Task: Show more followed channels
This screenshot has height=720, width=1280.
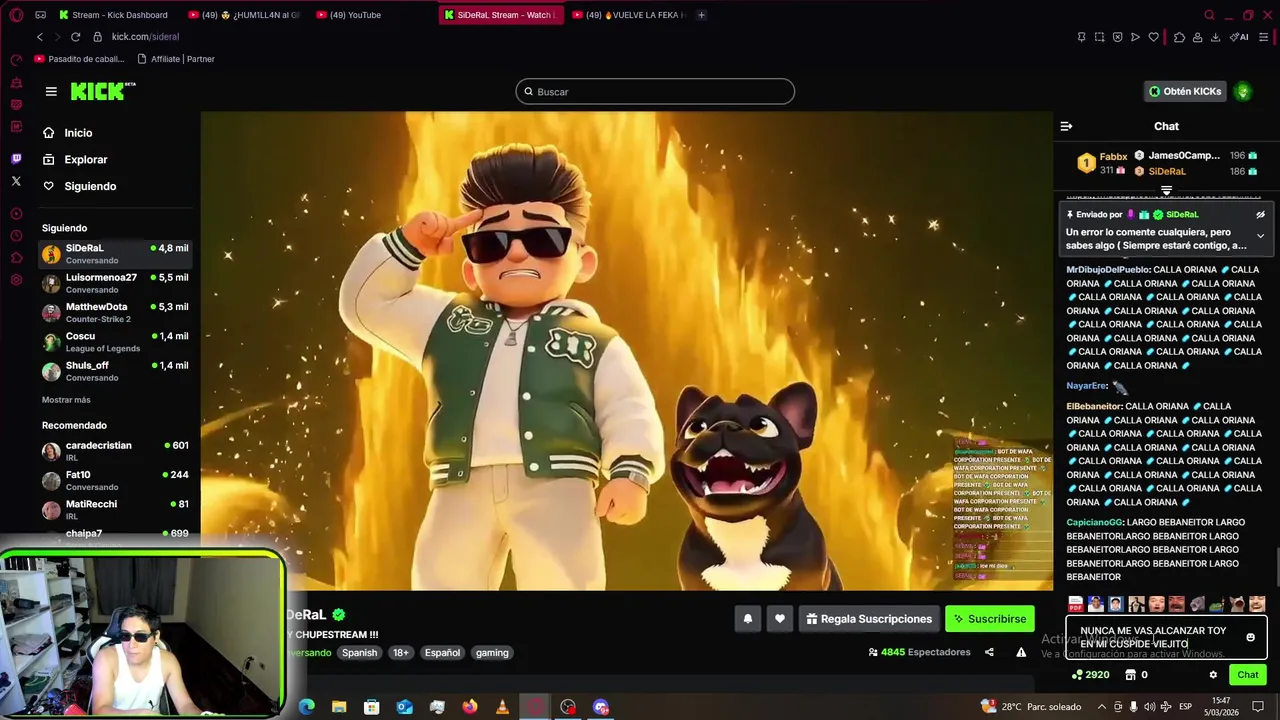Action: (x=66, y=400)
